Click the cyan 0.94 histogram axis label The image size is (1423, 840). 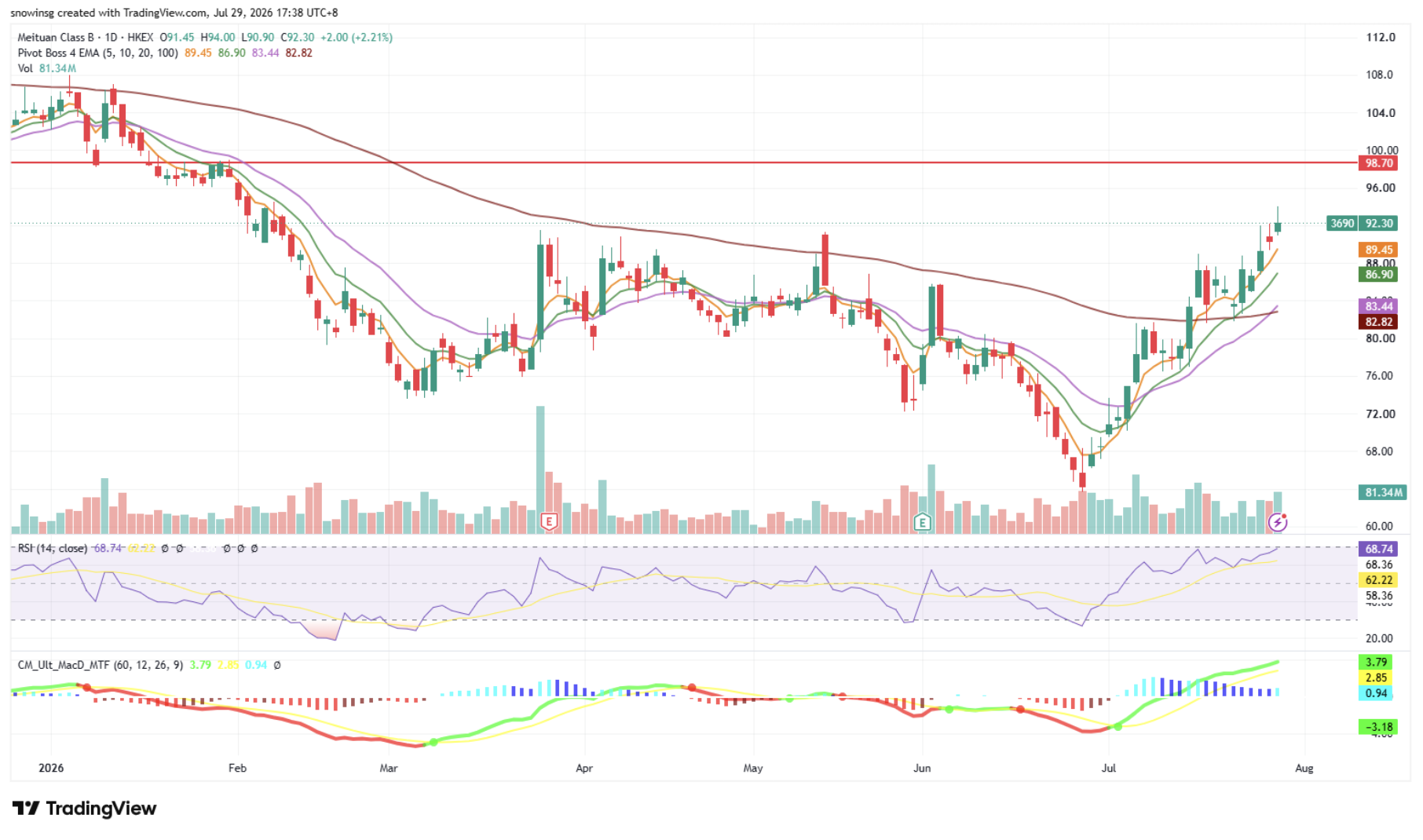1376,693
